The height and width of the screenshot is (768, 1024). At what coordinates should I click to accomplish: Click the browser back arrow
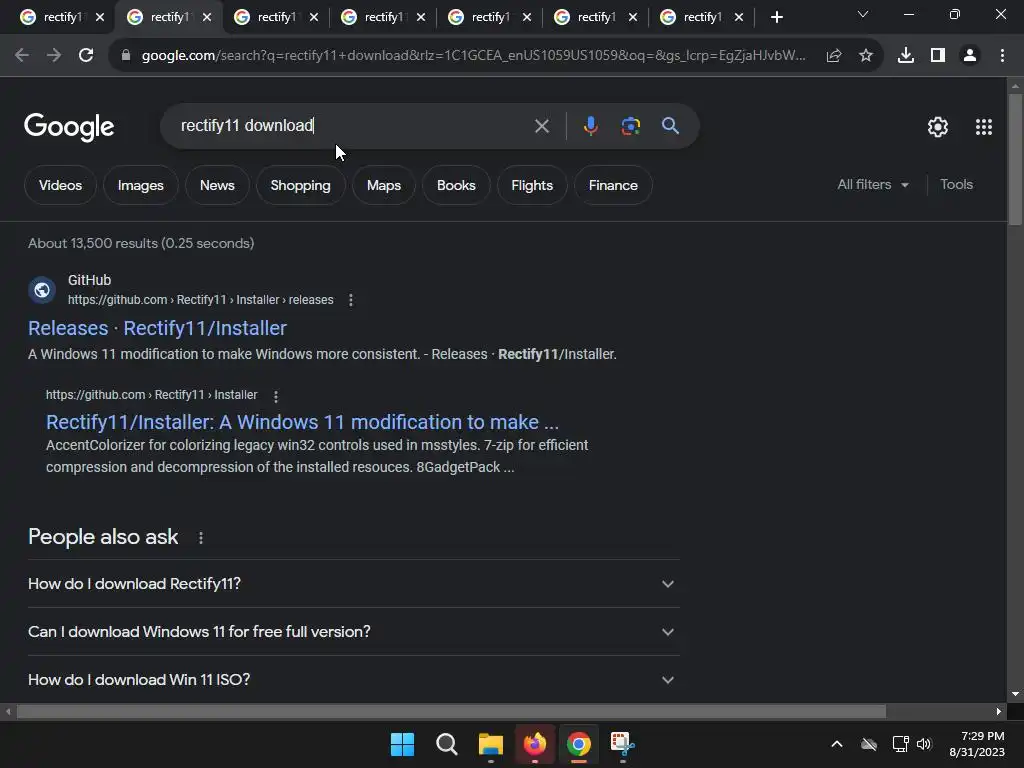coord(22,56)
